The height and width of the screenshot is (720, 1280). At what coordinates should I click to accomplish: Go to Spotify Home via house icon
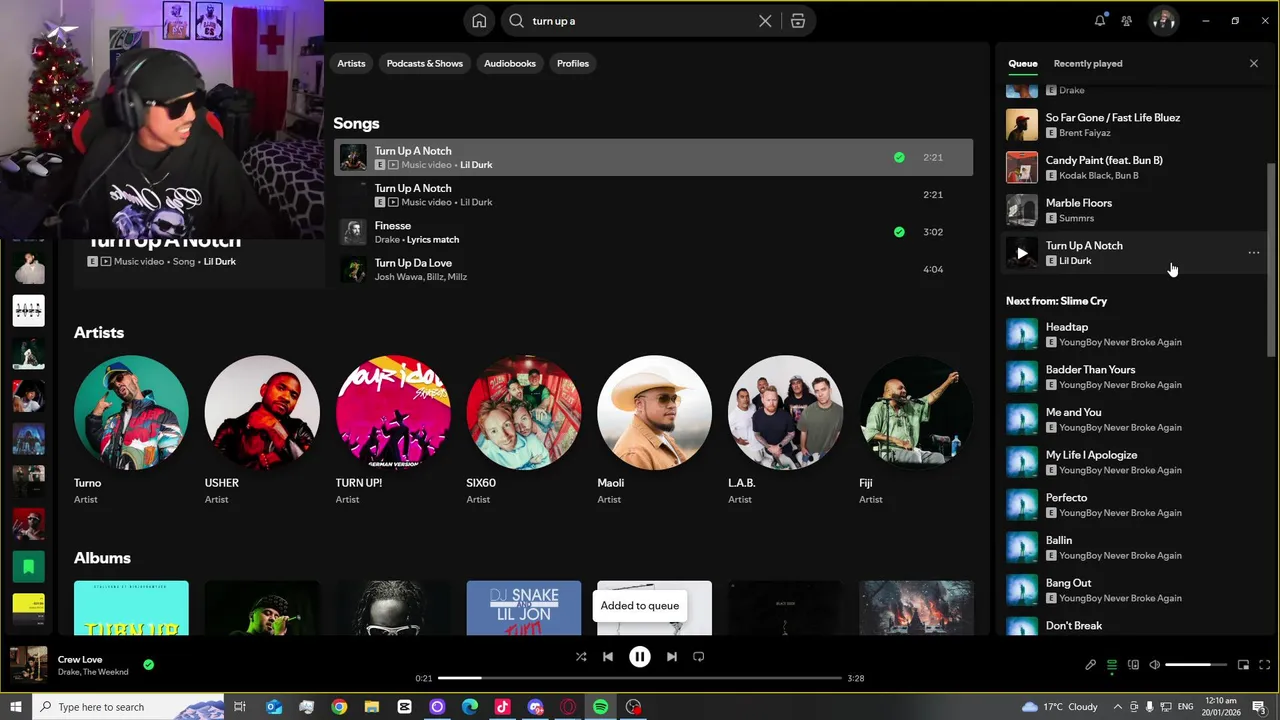point(479,21)
